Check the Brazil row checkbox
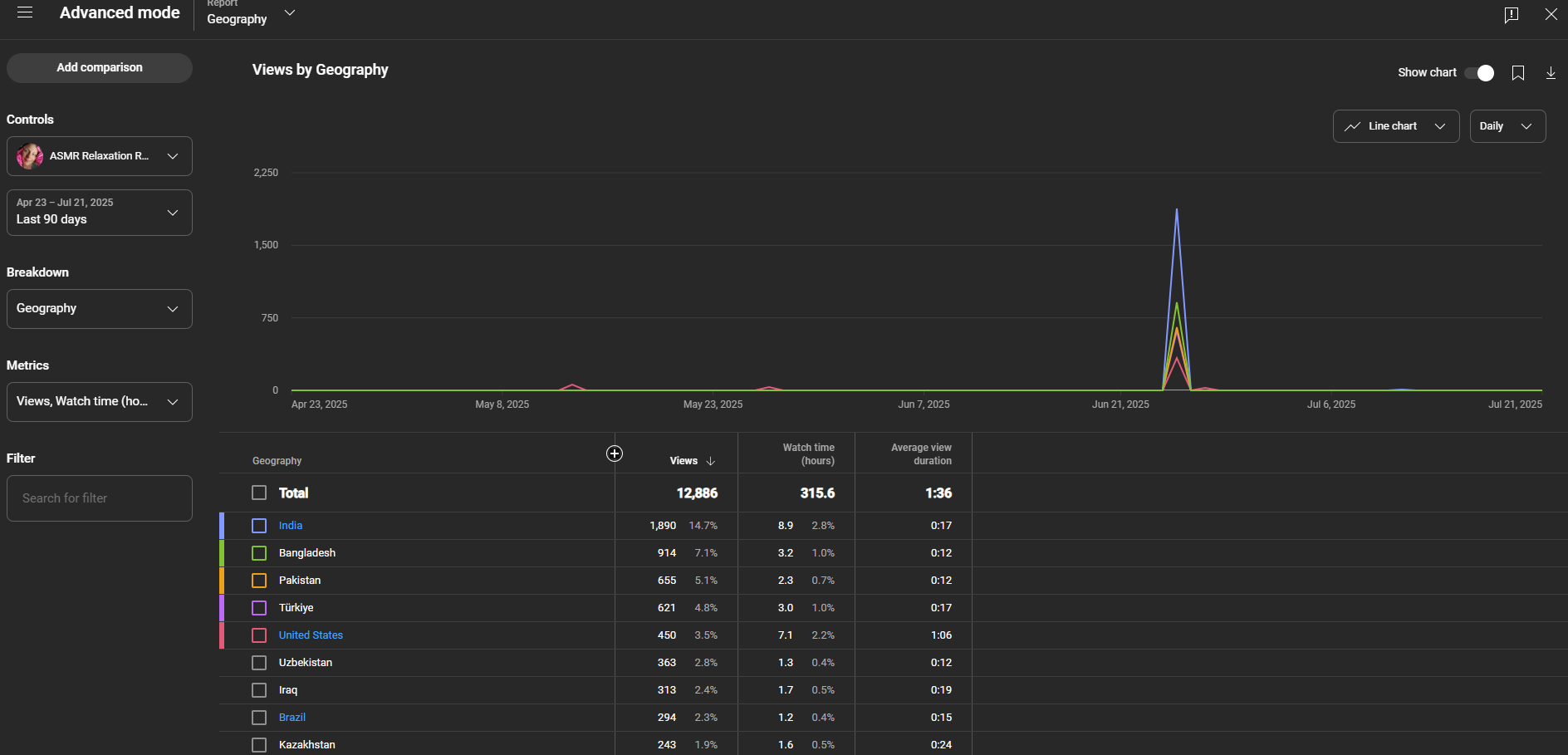The width and height of the screenshot is (1568, 755). pos(259,718)
